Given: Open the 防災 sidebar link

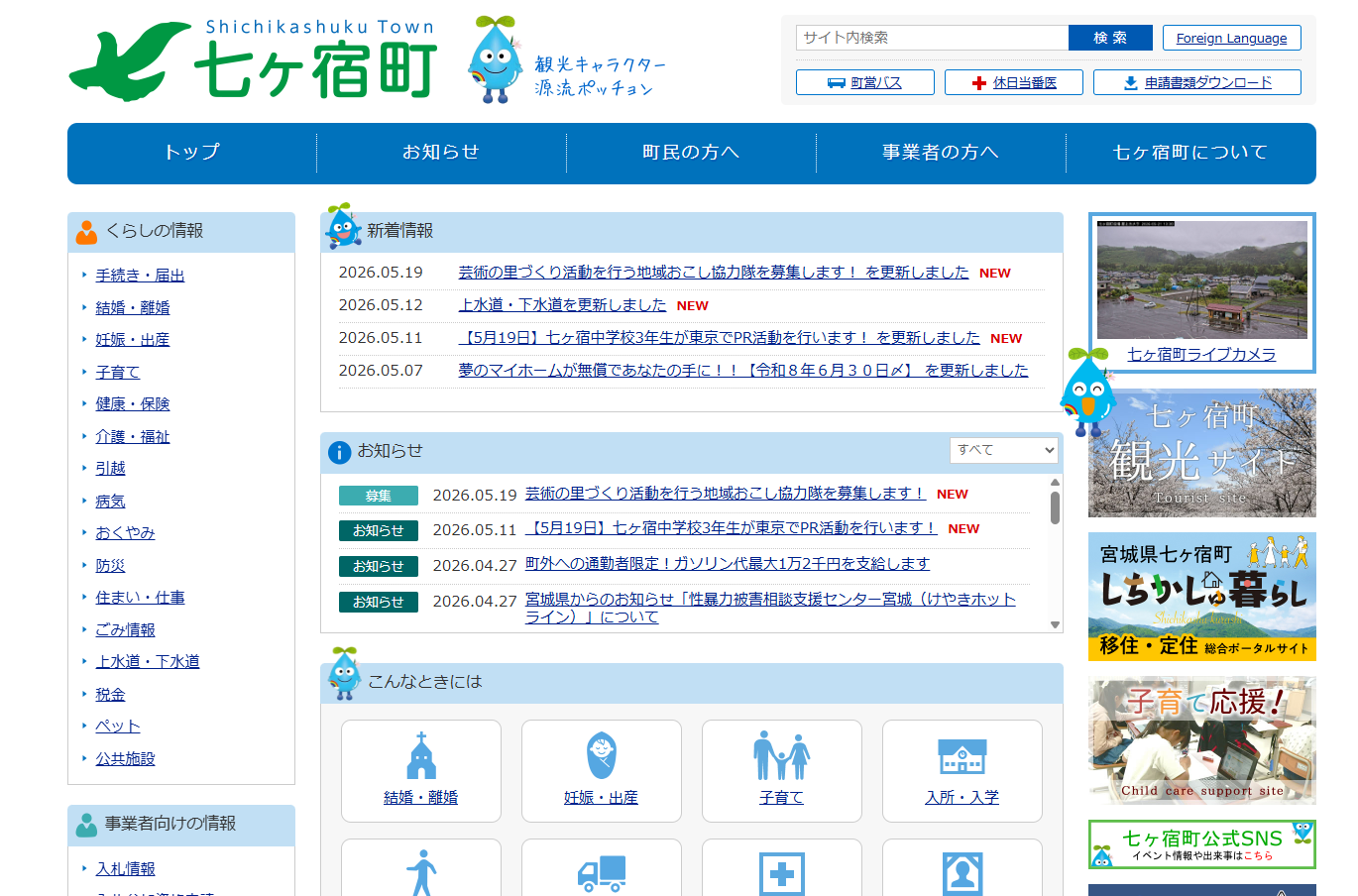Looking at the screenshot, I should click(x=110, y=566).
